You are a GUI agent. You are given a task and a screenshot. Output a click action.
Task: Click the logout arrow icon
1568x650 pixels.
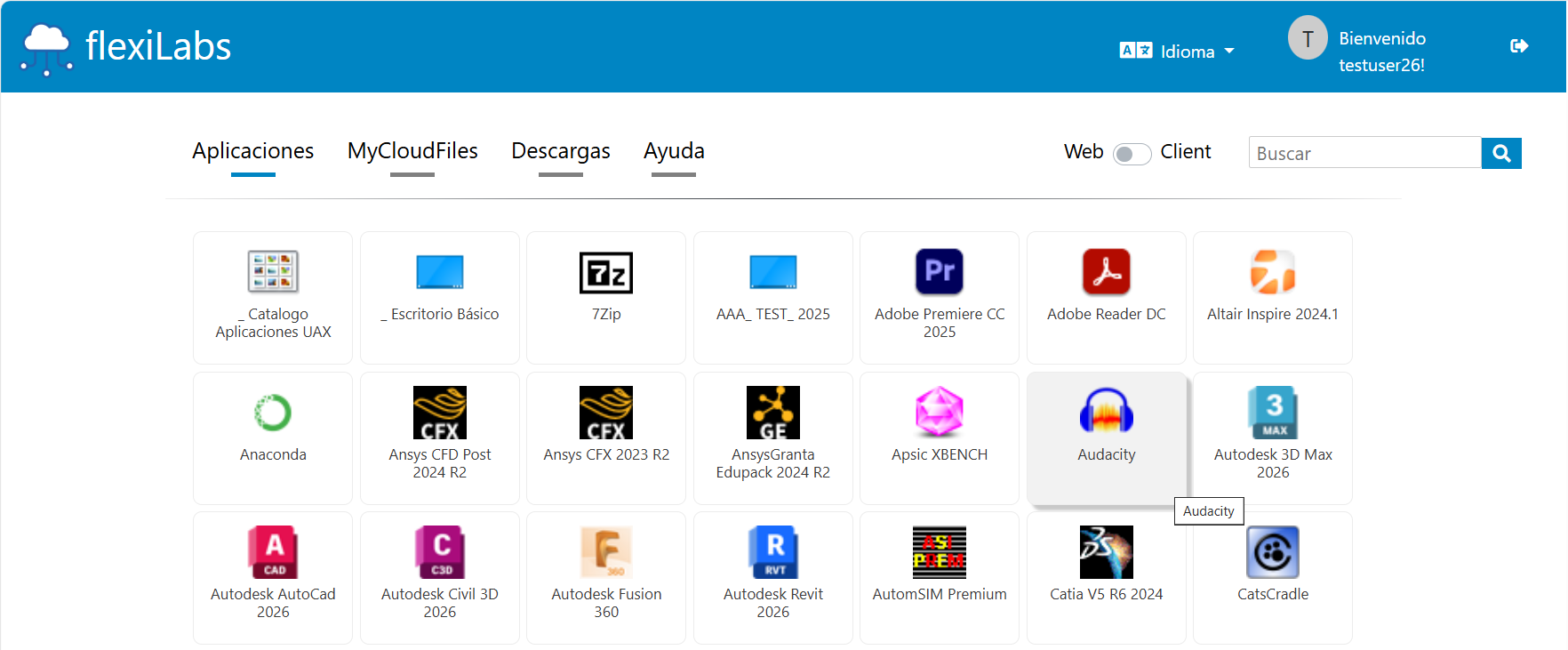(x=1518, y=46)
